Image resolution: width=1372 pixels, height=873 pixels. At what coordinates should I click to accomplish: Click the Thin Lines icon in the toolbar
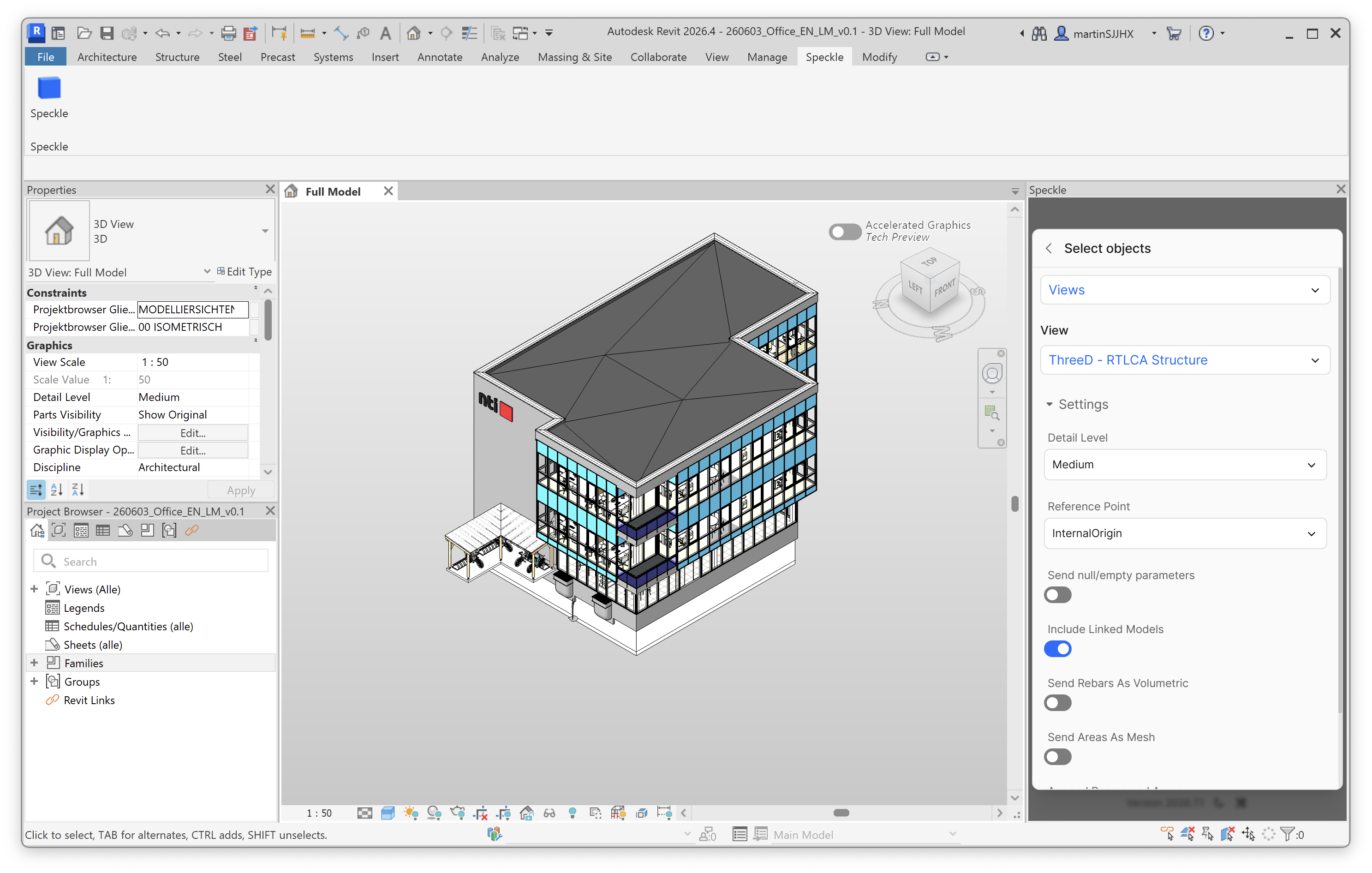[469, 33]
